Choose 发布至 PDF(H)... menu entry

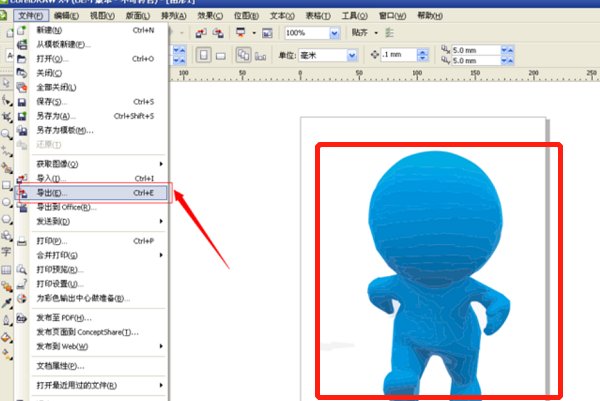coord(91,318)
